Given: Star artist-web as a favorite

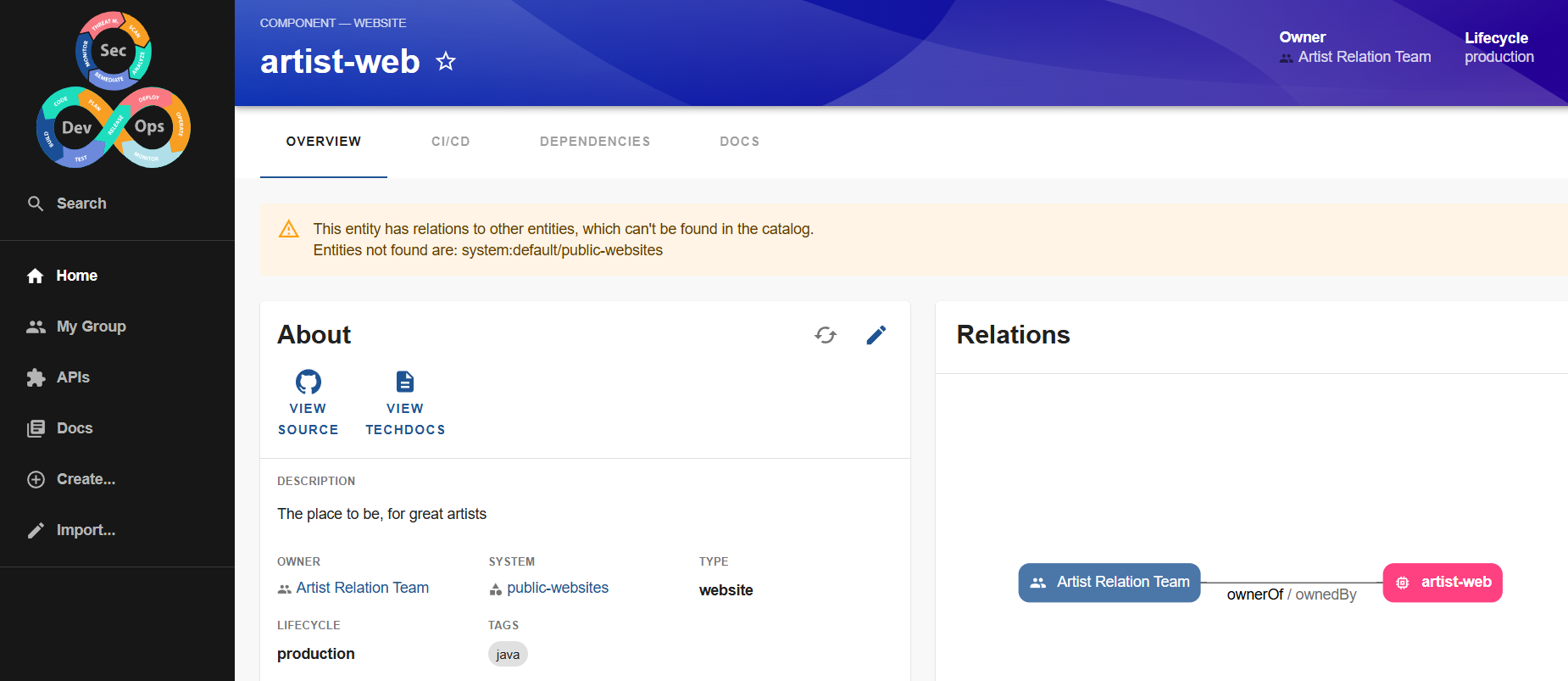Looking at the screenshot, I should 446,62.
